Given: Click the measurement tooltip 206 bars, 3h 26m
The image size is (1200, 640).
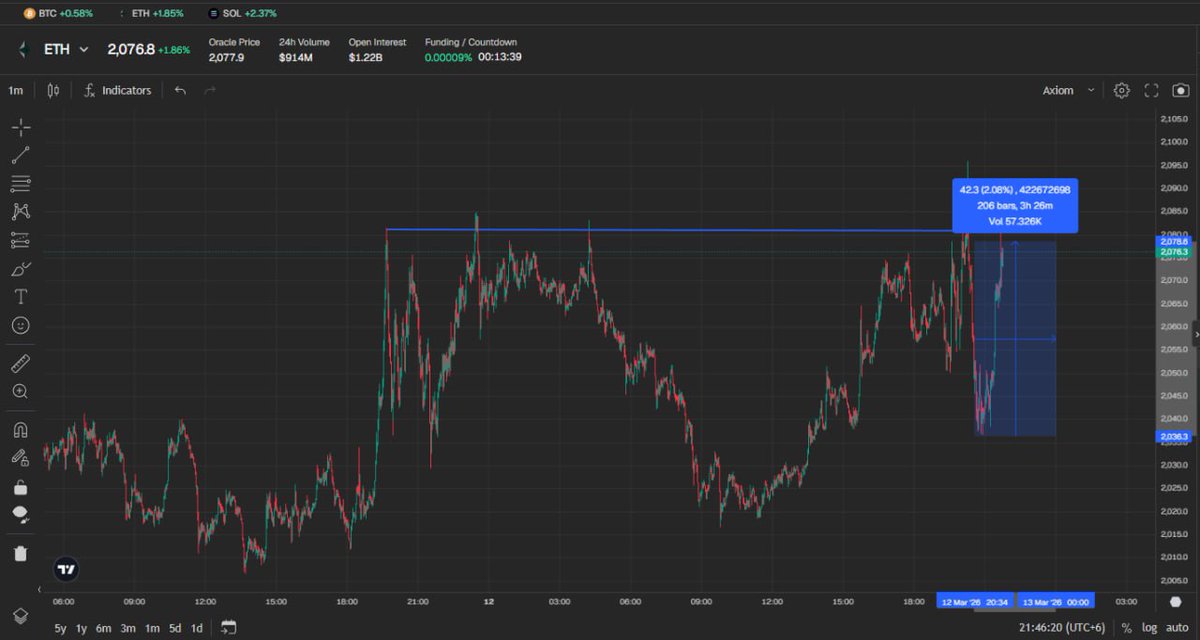Looking at the screenshot, I should (x=1014, y=205).
